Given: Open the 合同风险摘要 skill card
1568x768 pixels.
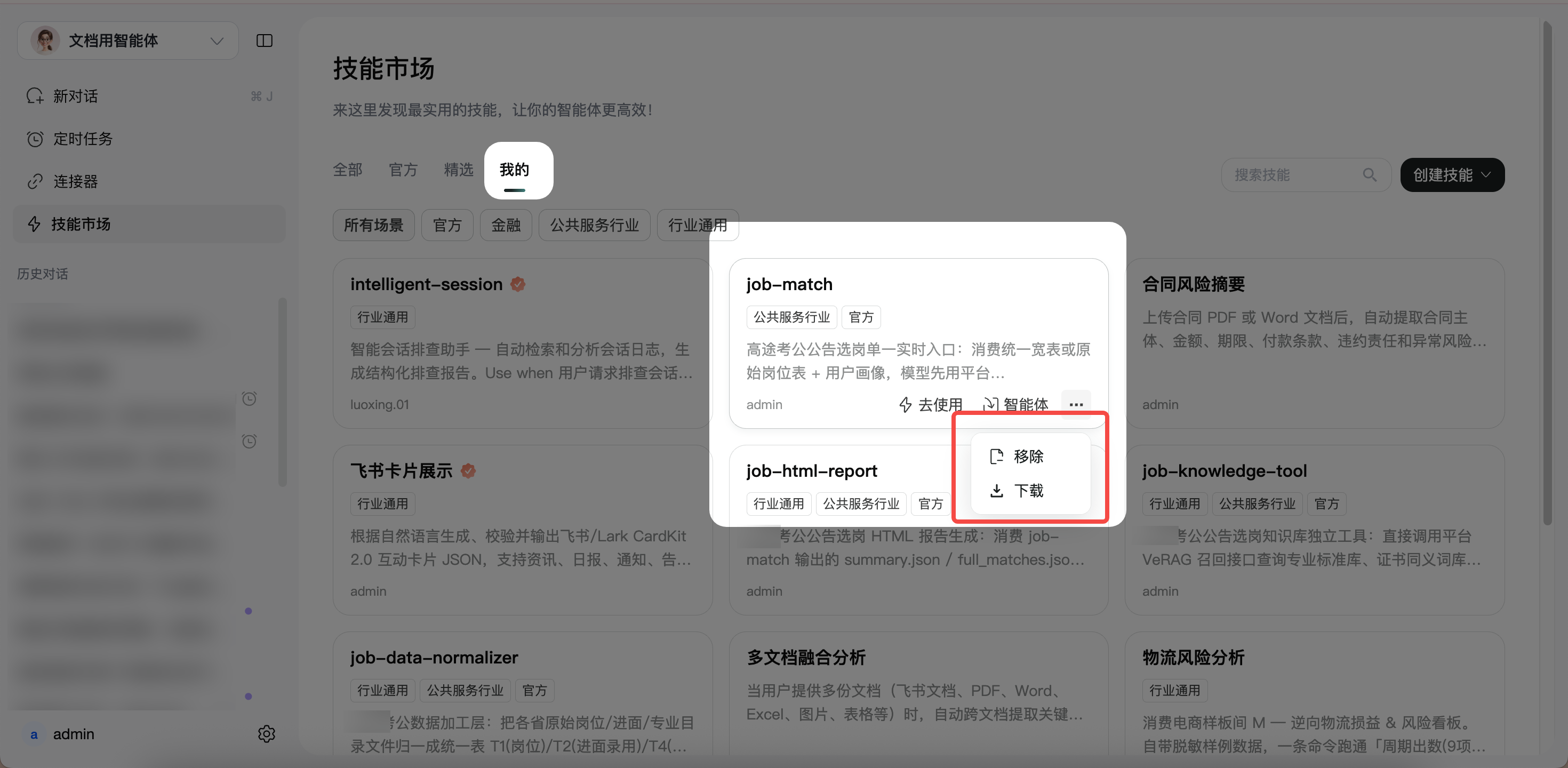Looking at the screenshot, I should click(x=1315, y=343).
